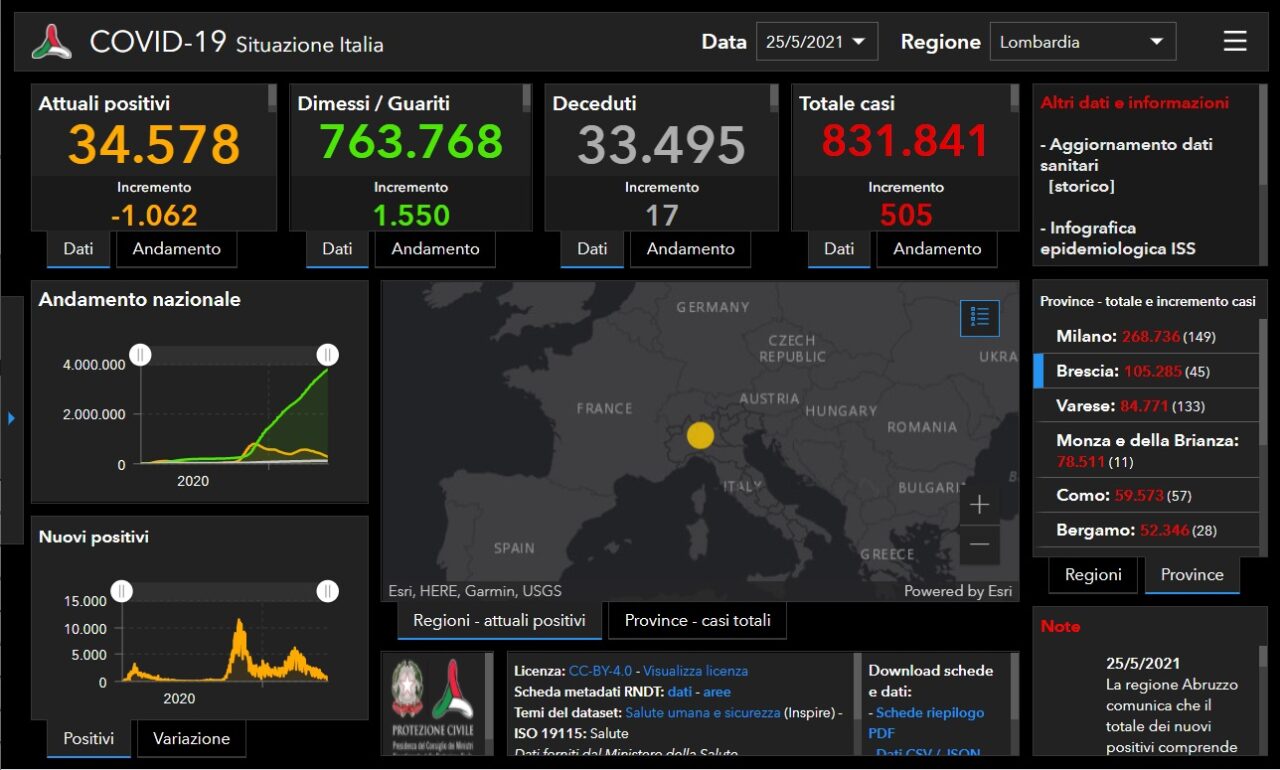The image size is (1280, 770).
Task: Toggle the map legend list icon
Action: click(979, 318)
